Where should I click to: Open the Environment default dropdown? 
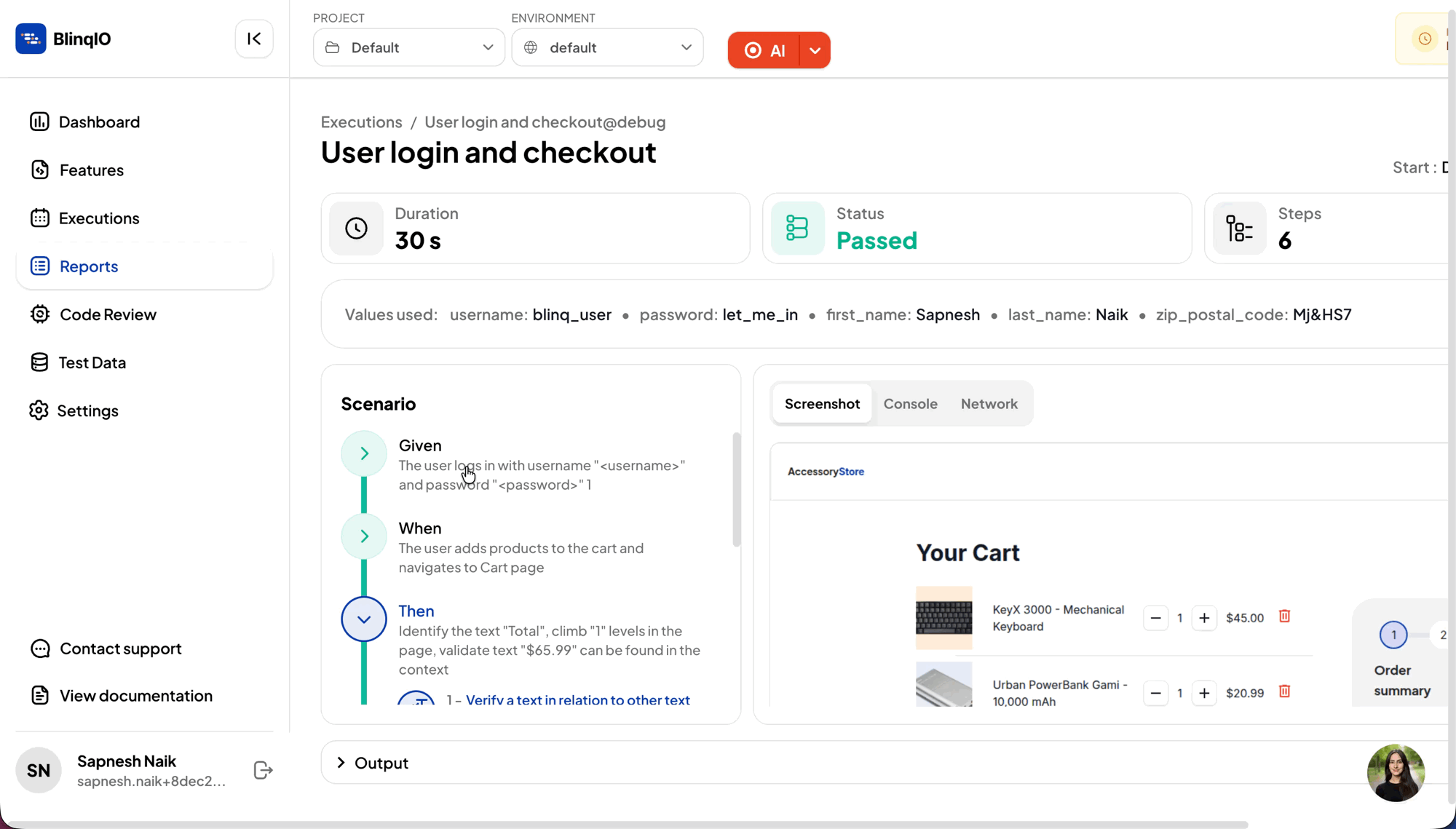pos(606,47)
